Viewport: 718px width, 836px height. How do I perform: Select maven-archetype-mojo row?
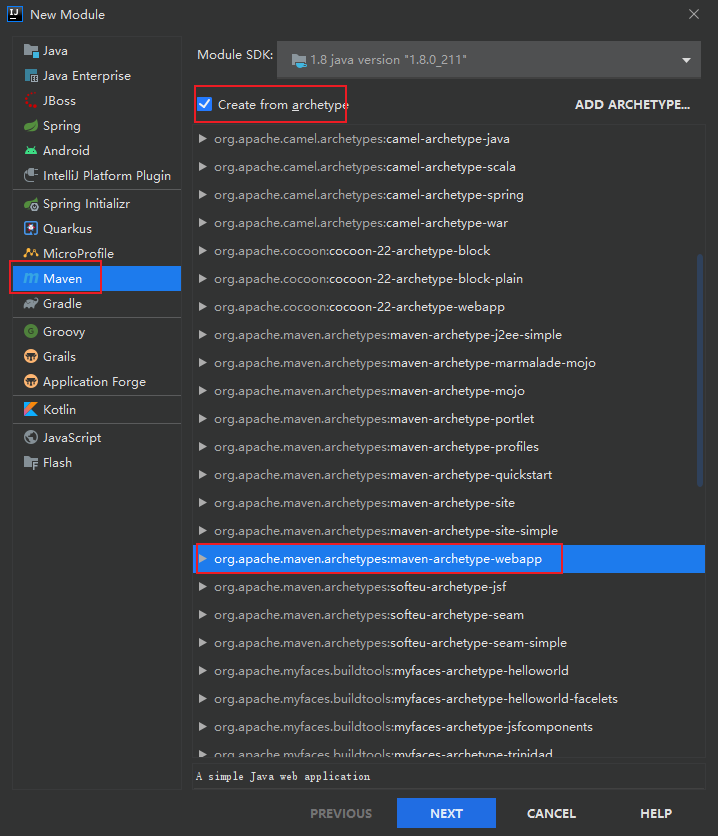pos(449,391)
